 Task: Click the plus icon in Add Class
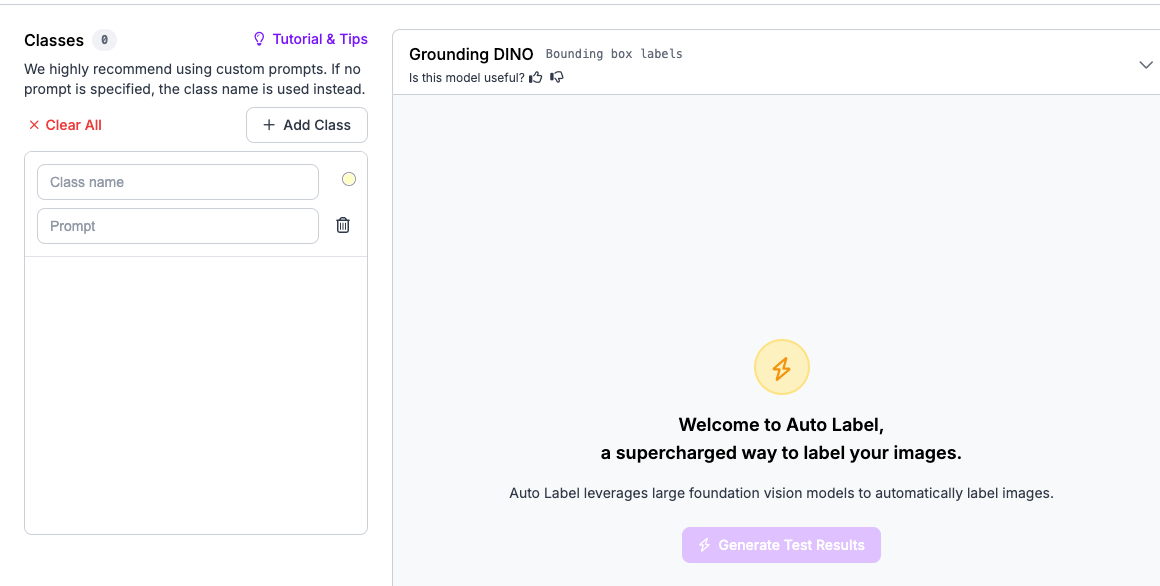click(269, 125)
